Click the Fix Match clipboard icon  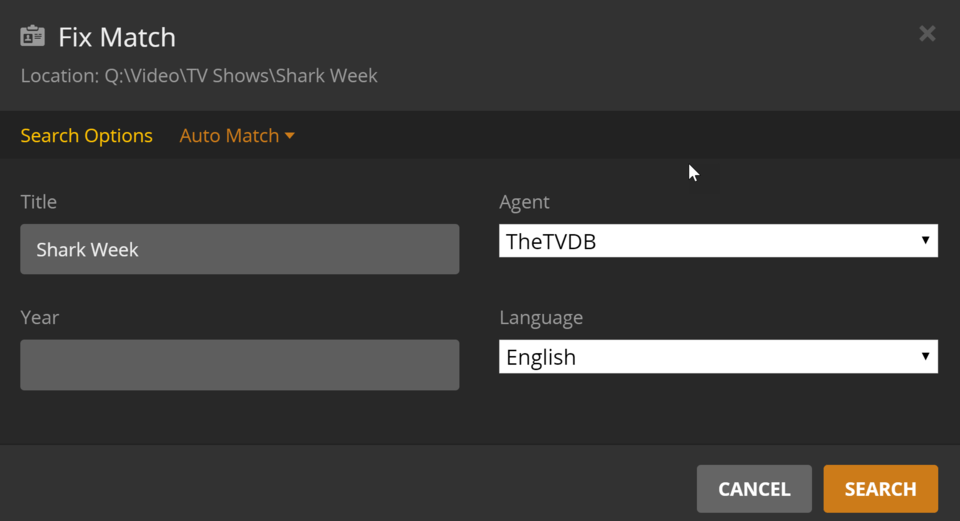(33, 37)
